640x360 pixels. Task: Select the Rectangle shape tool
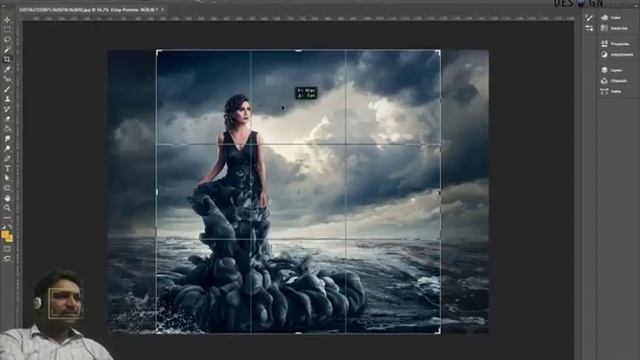[x=7, y=188]
